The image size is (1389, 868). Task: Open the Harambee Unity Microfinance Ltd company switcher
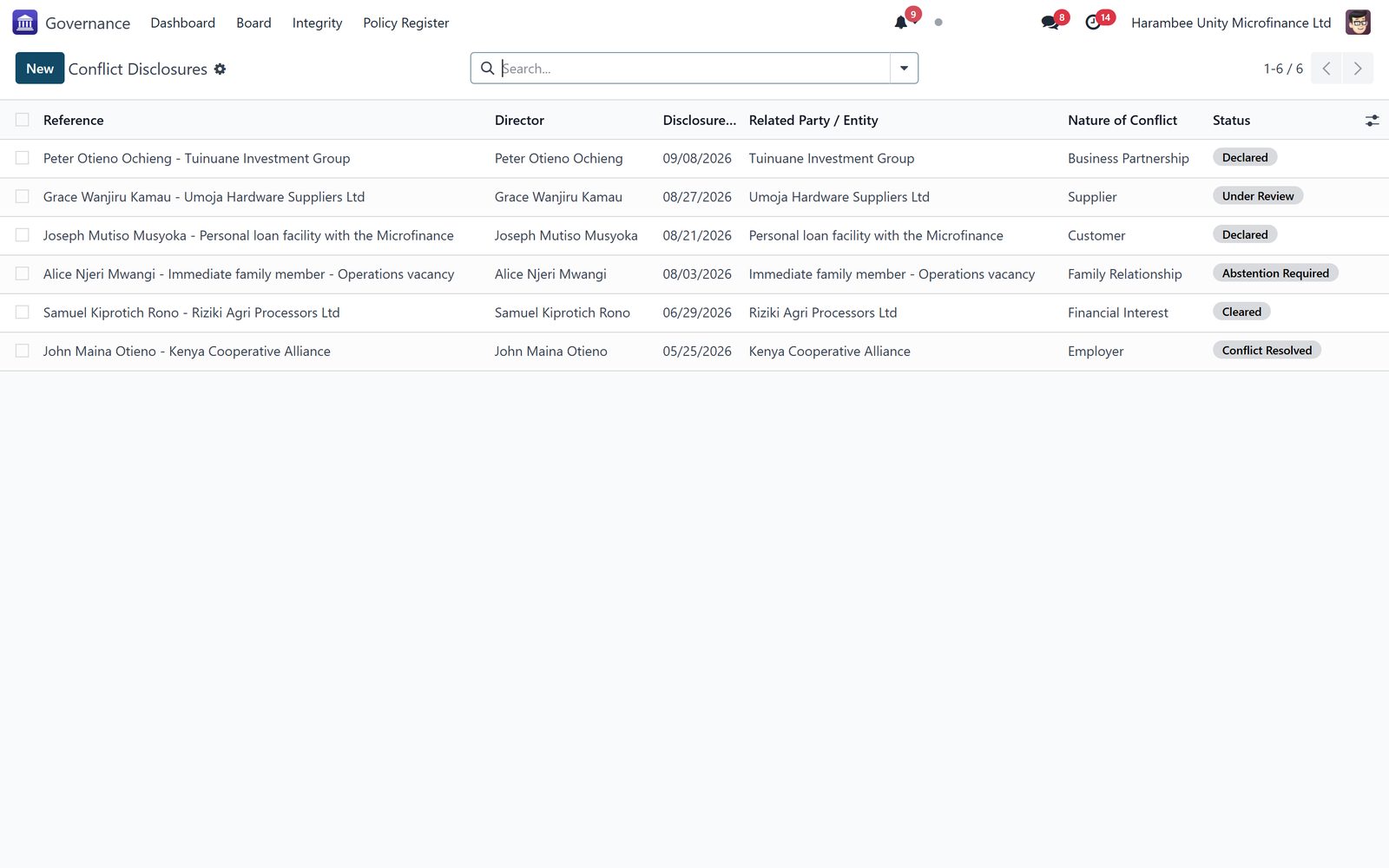pyautogui.click(x=1231, y=23)
